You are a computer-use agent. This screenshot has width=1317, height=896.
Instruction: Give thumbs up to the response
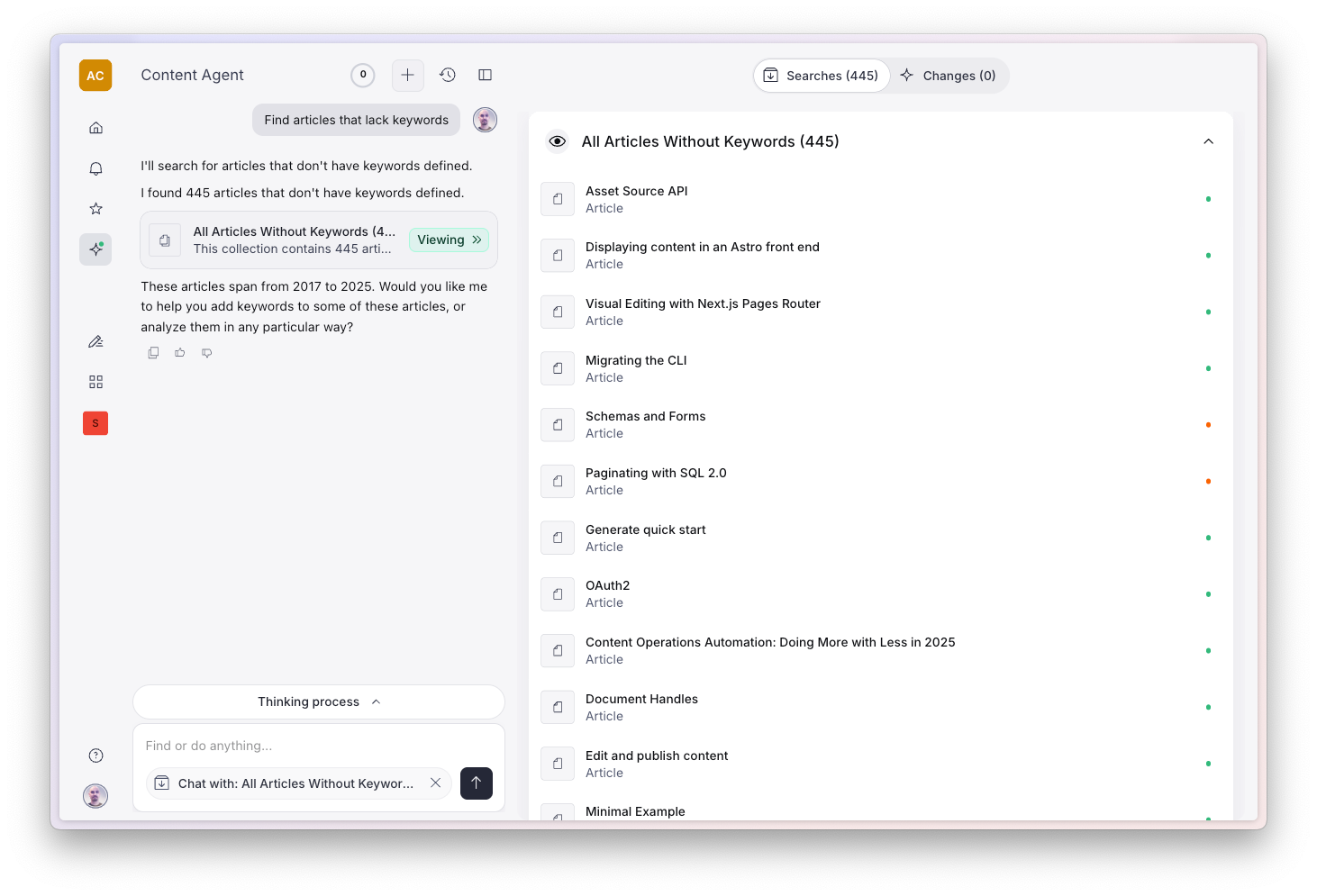[x=180, y=353]
